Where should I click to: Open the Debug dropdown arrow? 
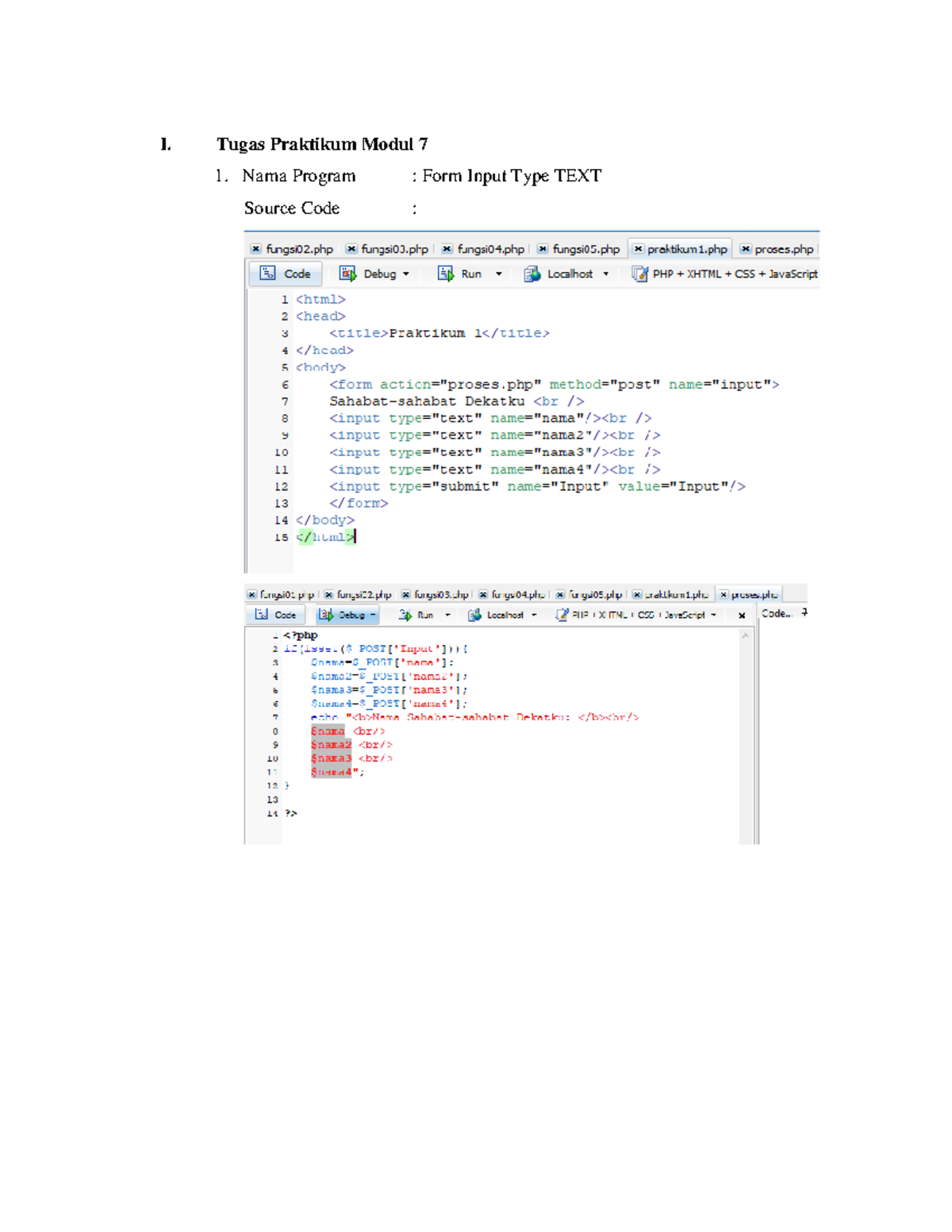pyautogui.click(x=405, y=274)
